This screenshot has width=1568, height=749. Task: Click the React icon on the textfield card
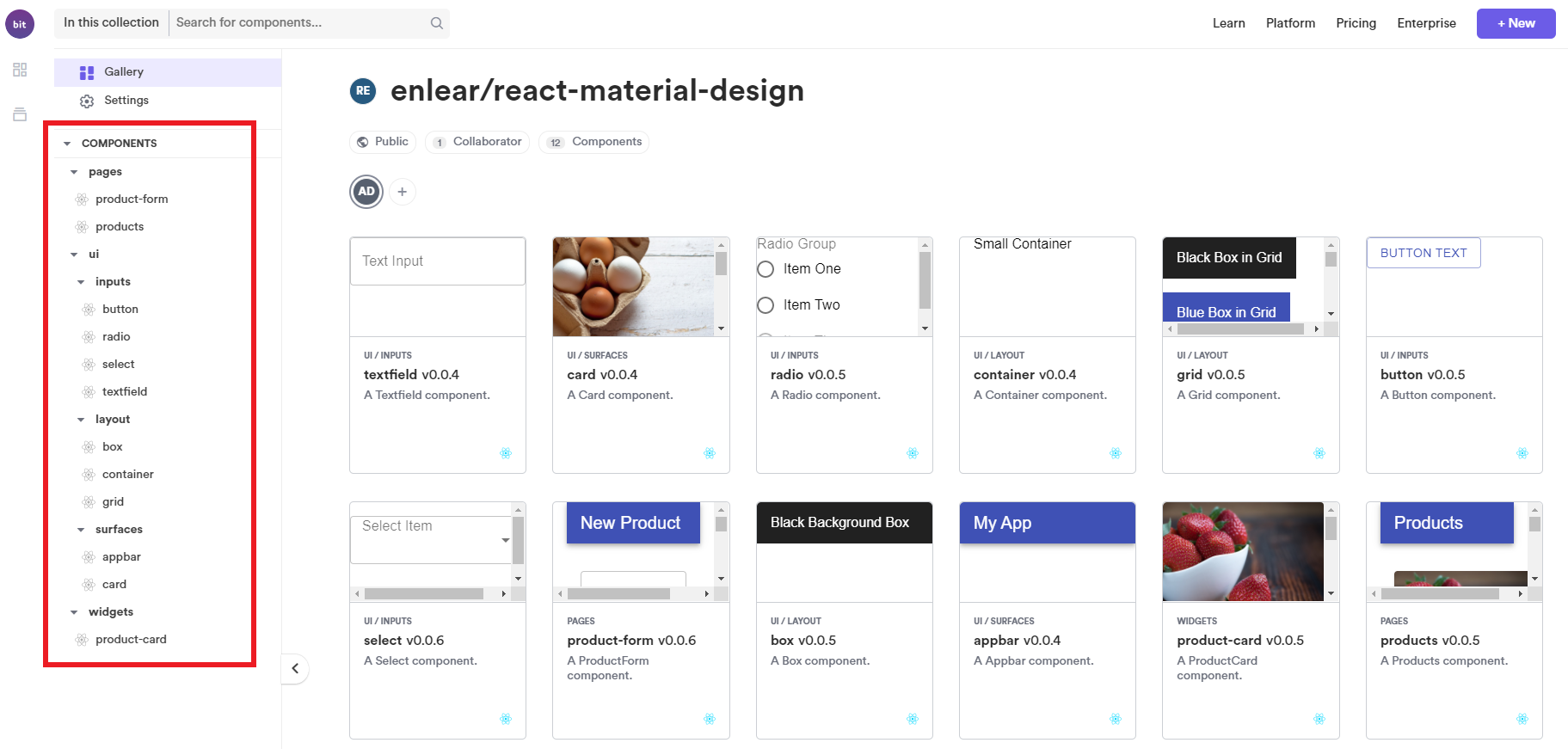(506, 453)
